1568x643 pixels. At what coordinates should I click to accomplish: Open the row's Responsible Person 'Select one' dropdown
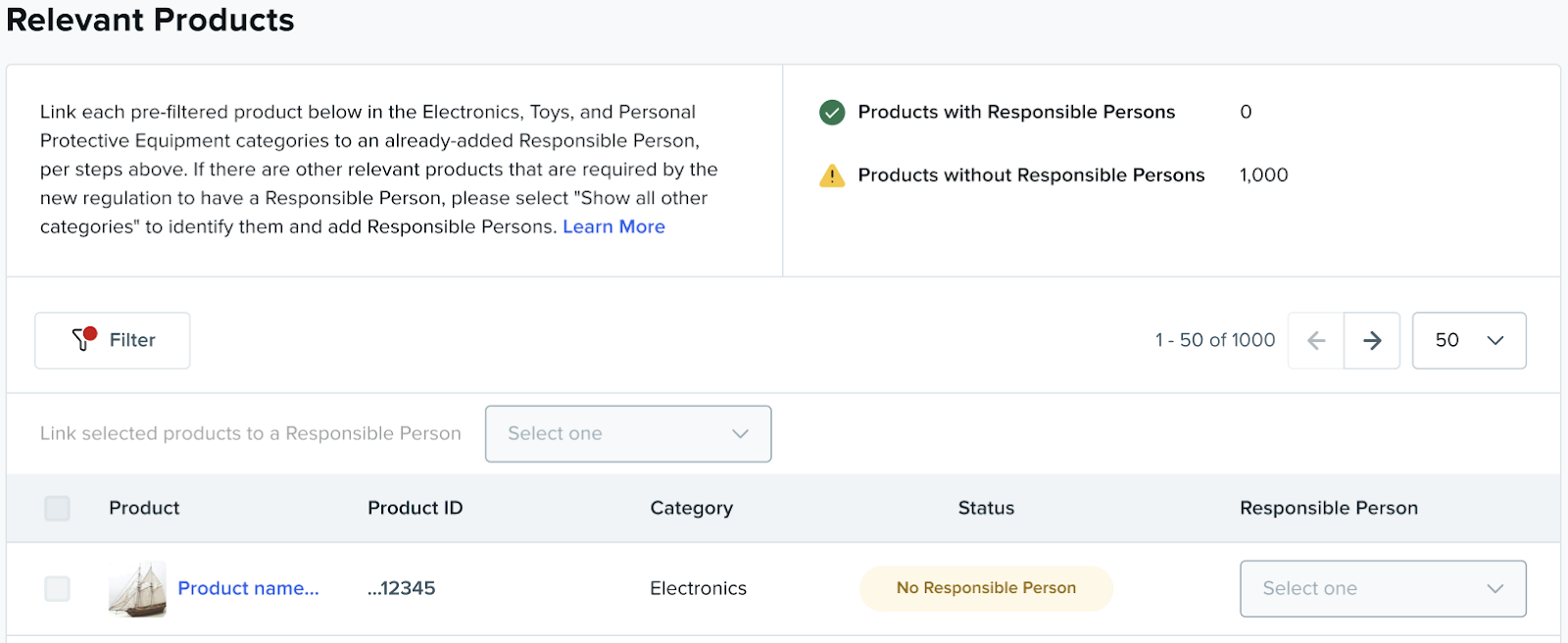point(1382,588)
